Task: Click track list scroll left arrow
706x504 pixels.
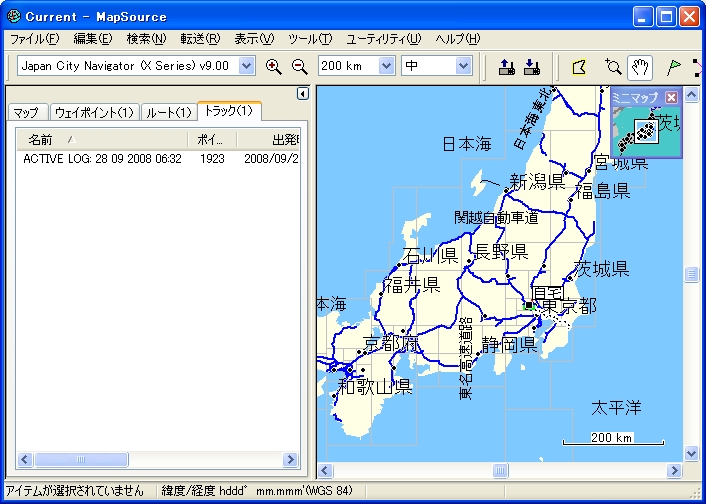Action: pyautogui.click(x=25, y=459)
